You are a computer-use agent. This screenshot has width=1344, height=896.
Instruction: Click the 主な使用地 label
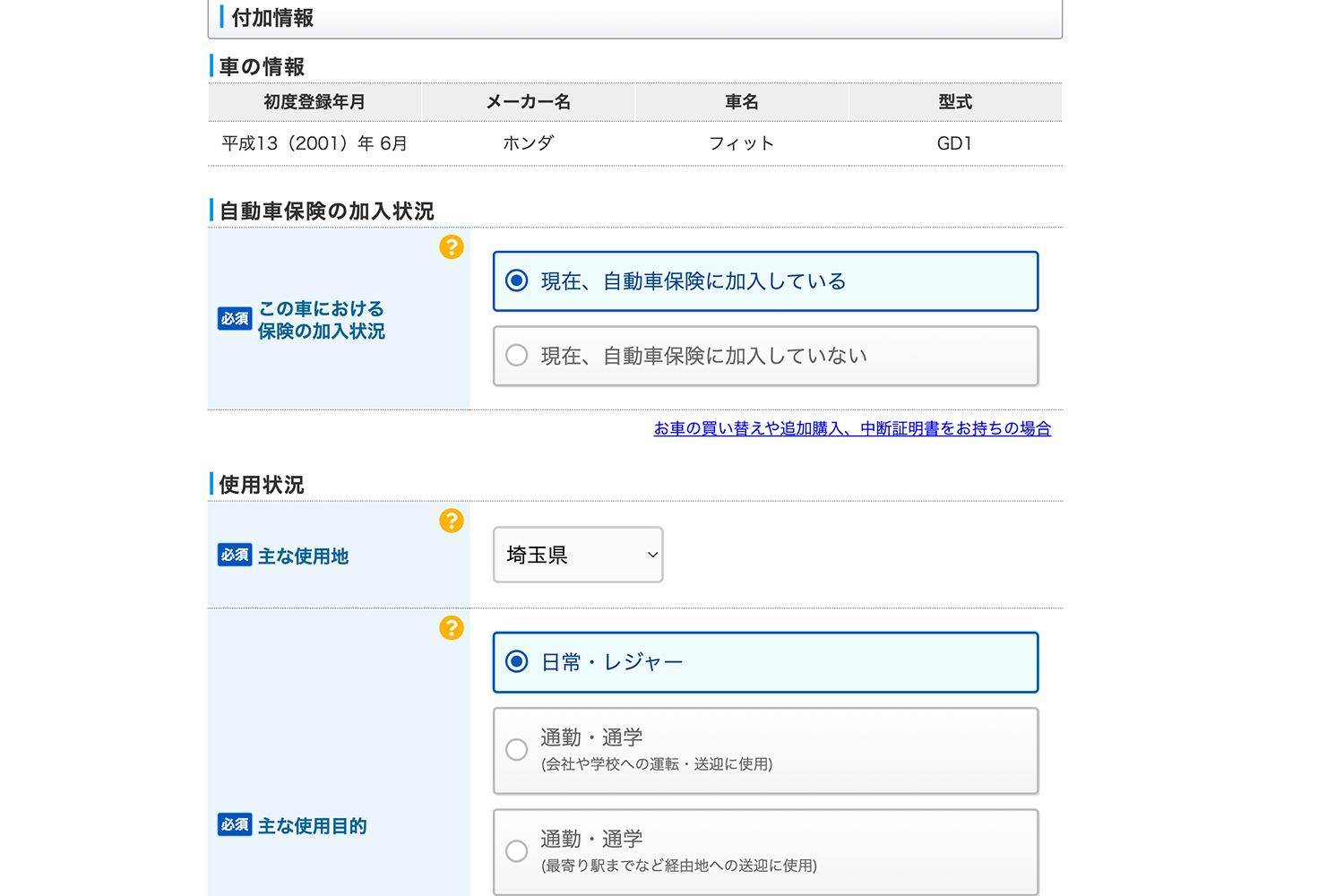(303, 556)
